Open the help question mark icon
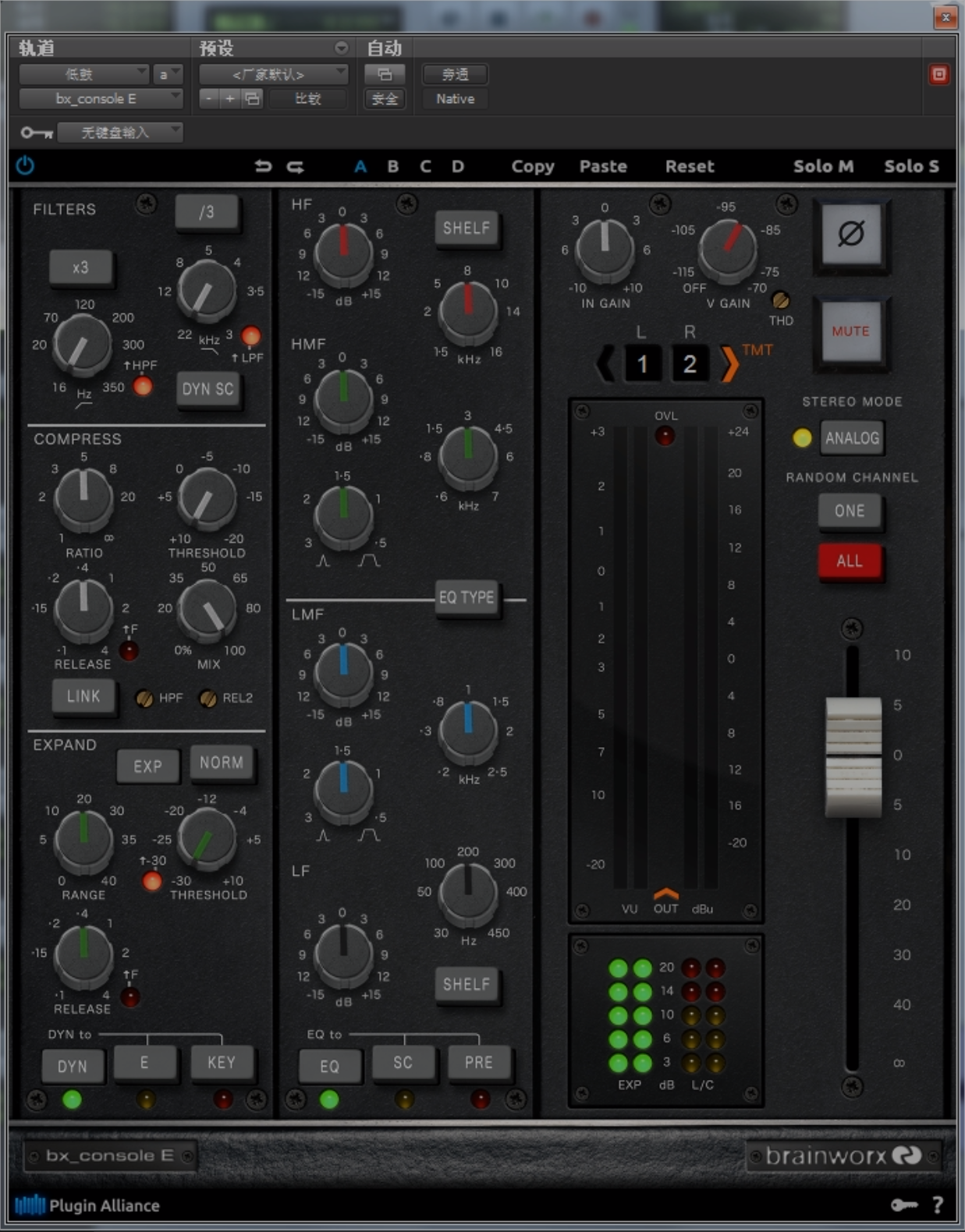The image size is (965, 1232). pyautogui.click(x=938, y=1205)
